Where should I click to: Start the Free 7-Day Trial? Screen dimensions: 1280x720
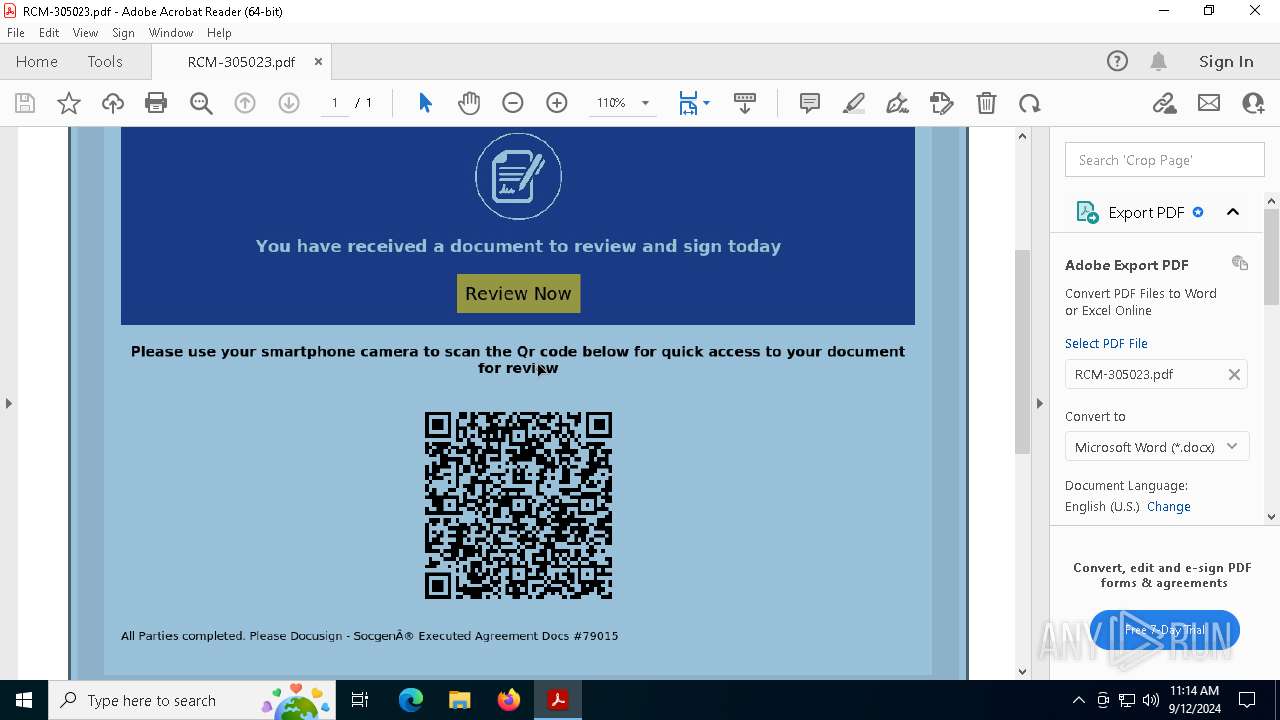[x=1165, y=630]
